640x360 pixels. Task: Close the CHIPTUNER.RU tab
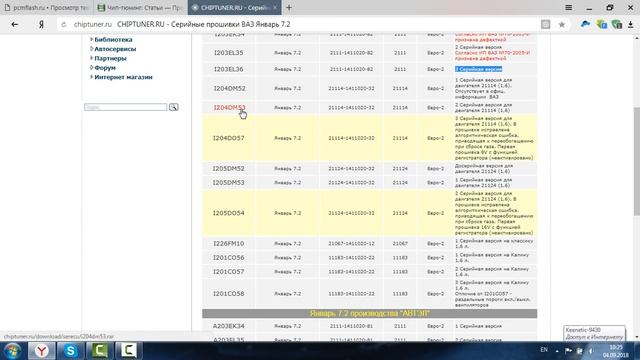tap(275, 7)
